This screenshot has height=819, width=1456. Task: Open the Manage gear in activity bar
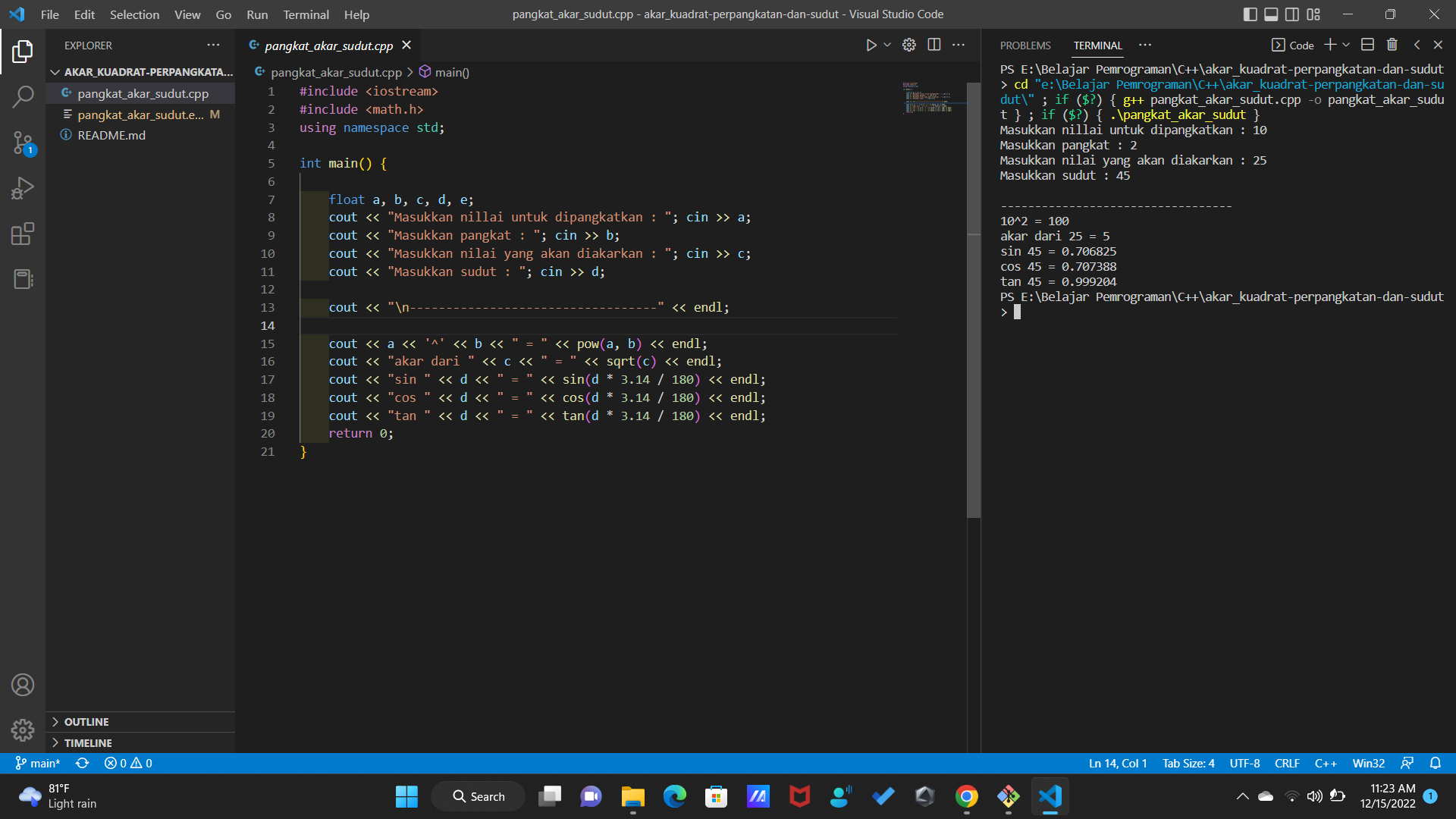click(23, 730)
